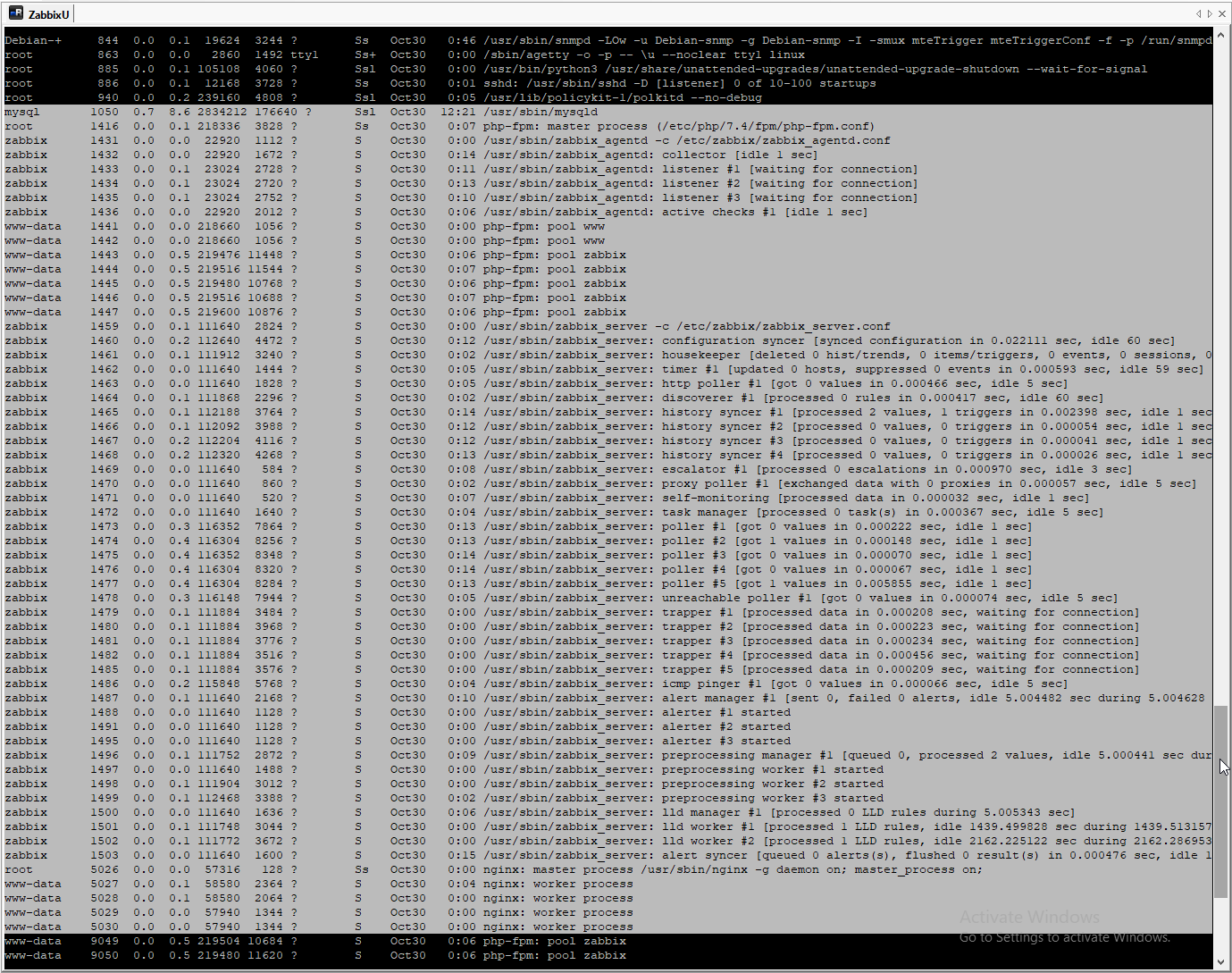Click 'nginx: master process' text

pos(558,869)
